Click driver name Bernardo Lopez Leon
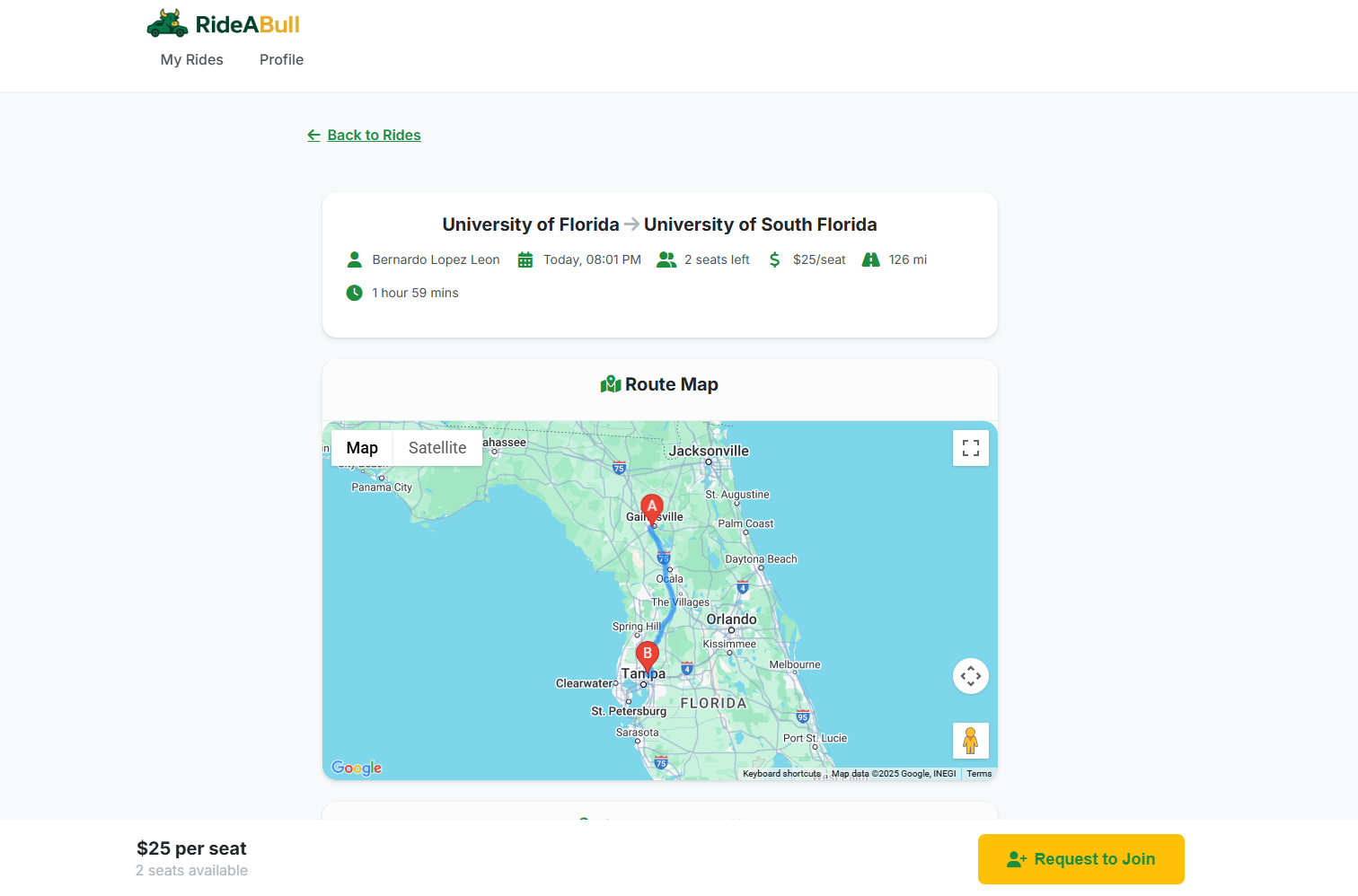This screenshot has height=896, width=1358. 436,259
